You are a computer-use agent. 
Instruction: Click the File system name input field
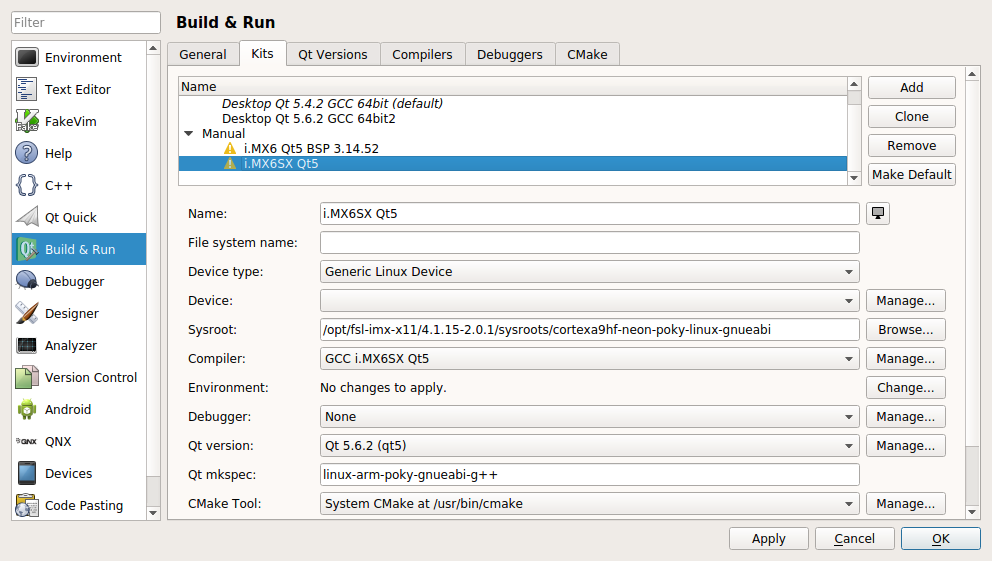pos(589,242)
